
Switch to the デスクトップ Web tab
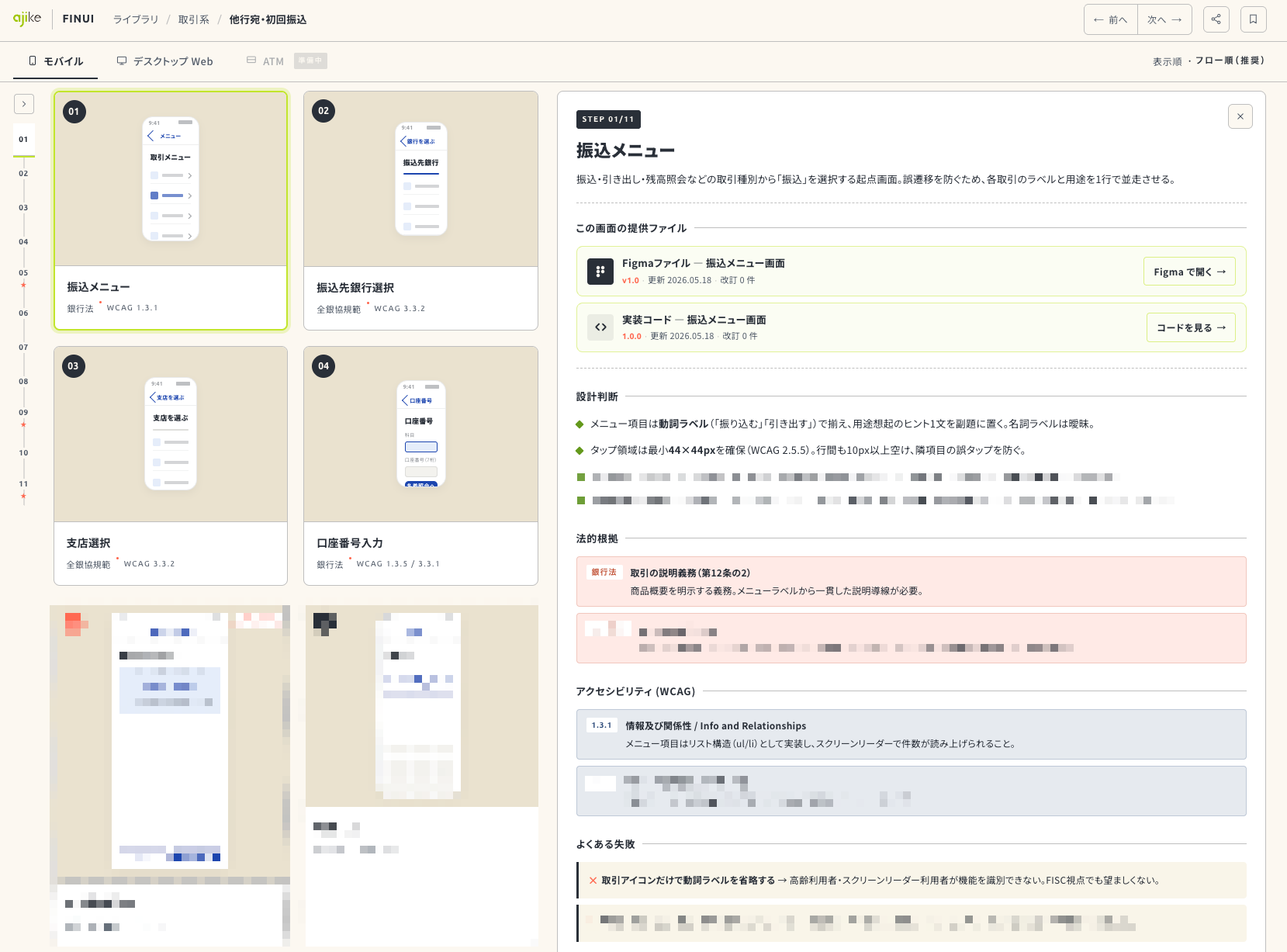[164, 61]
